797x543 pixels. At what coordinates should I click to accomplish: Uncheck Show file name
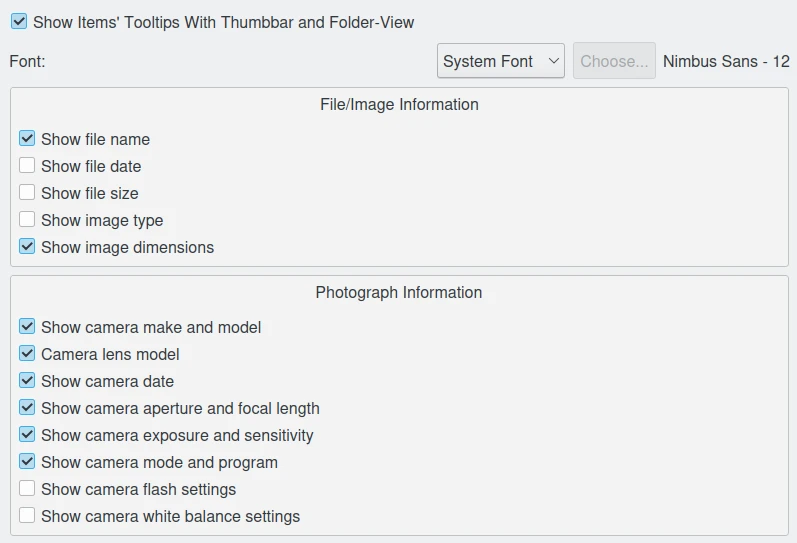tap(27, 139)
